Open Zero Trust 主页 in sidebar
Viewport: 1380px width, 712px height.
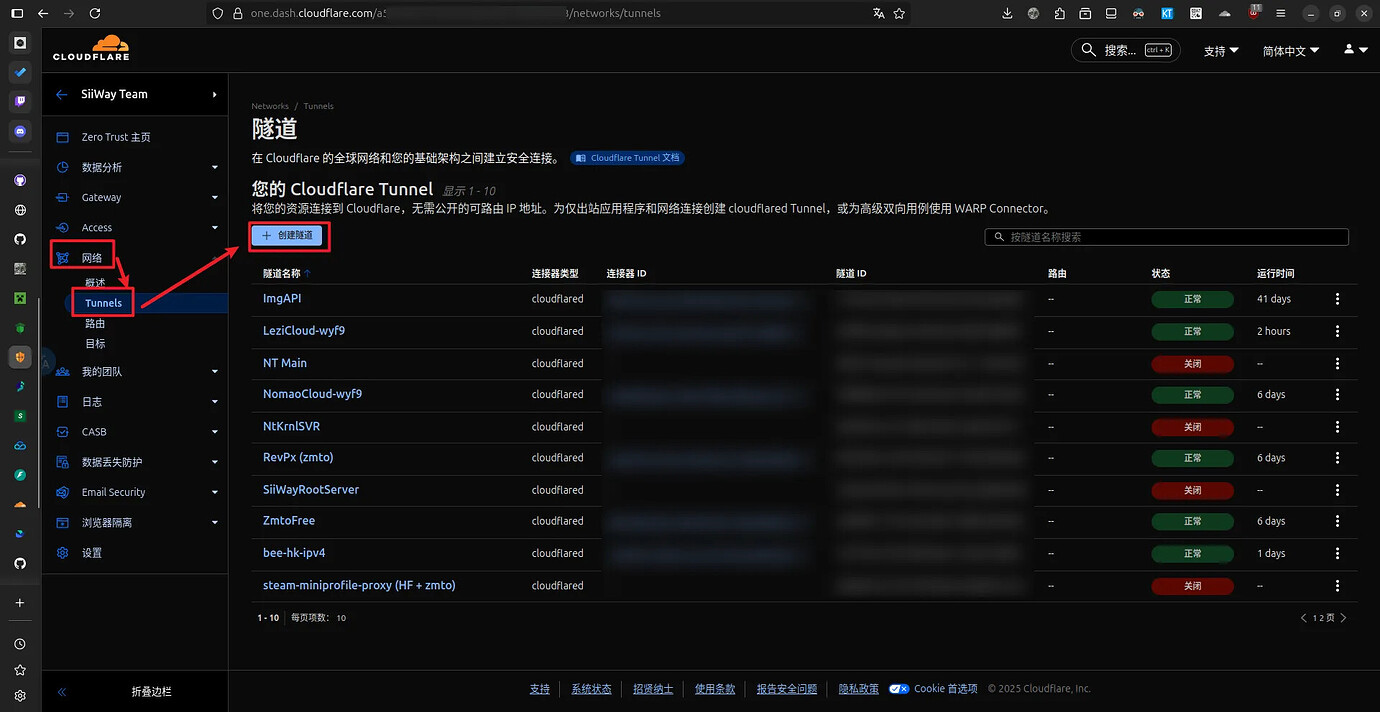tap(116, 137)
